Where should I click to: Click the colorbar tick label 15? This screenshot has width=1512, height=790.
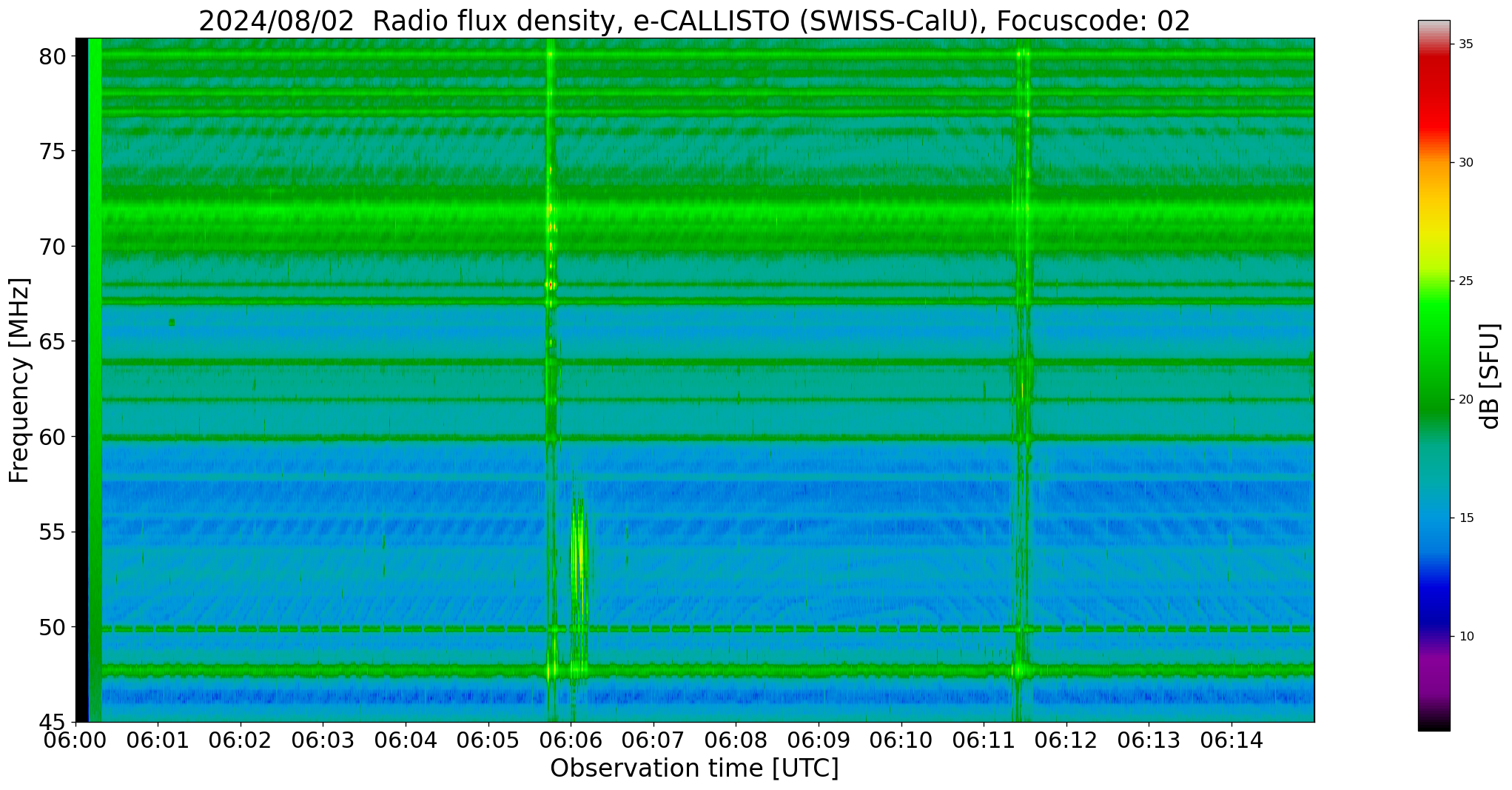pyautogui.click(x=1465, y=518)
